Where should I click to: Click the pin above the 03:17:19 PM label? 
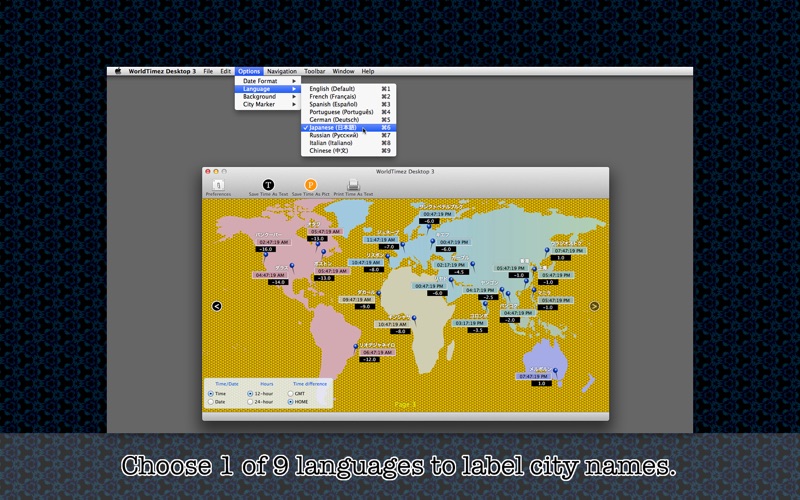(x=485, y=305)
